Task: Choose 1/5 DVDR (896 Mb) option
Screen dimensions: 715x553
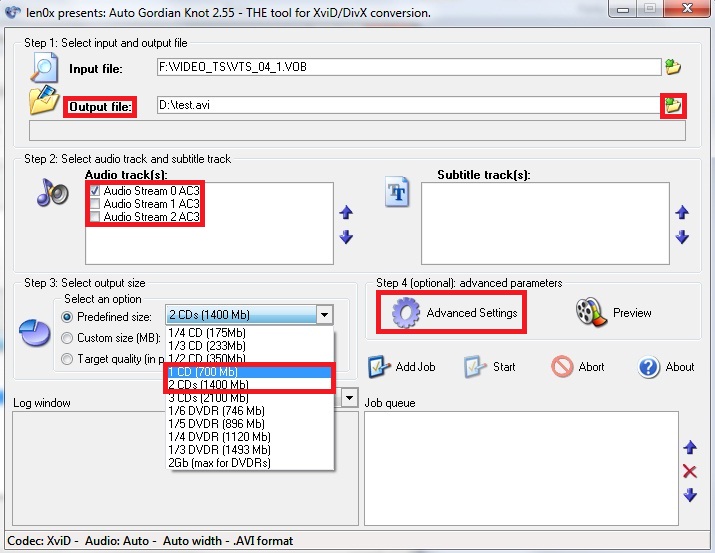Action: (250, 424)
